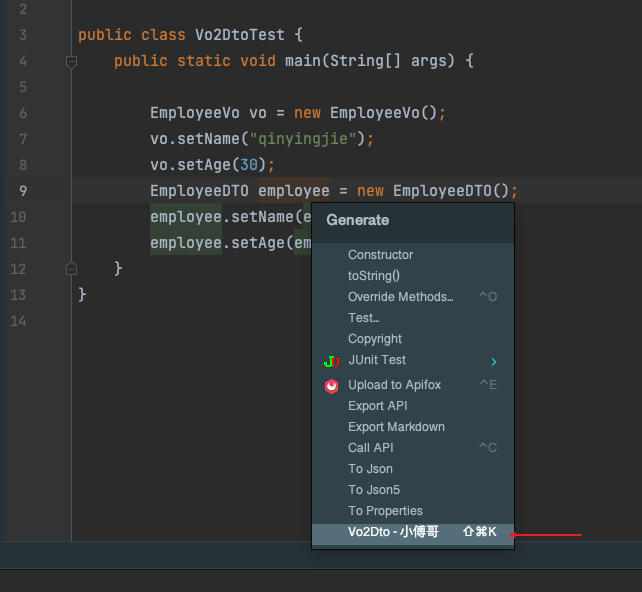Select Constructor from the Generate menu
Image resolution: width=642 pixels, height=592 pixels.
tap(380, 255)
